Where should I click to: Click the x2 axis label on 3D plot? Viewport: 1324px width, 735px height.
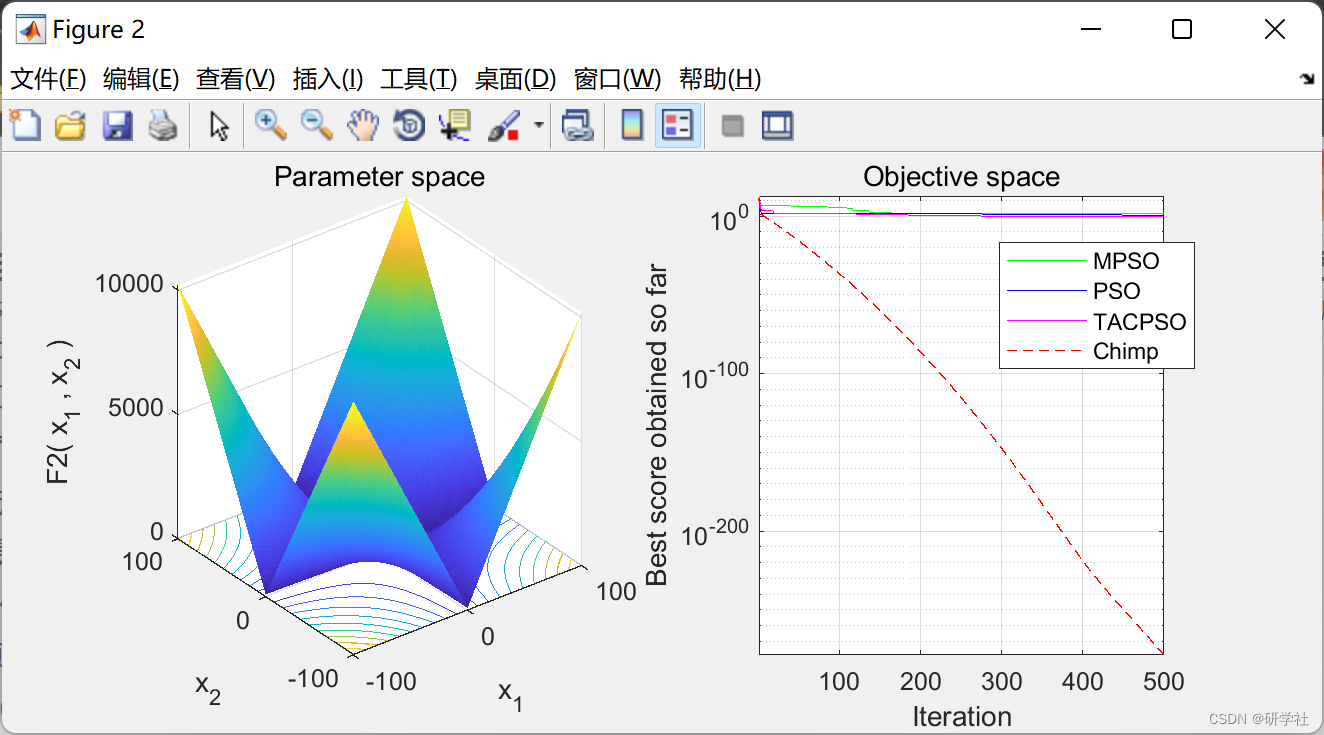point(207,689)
